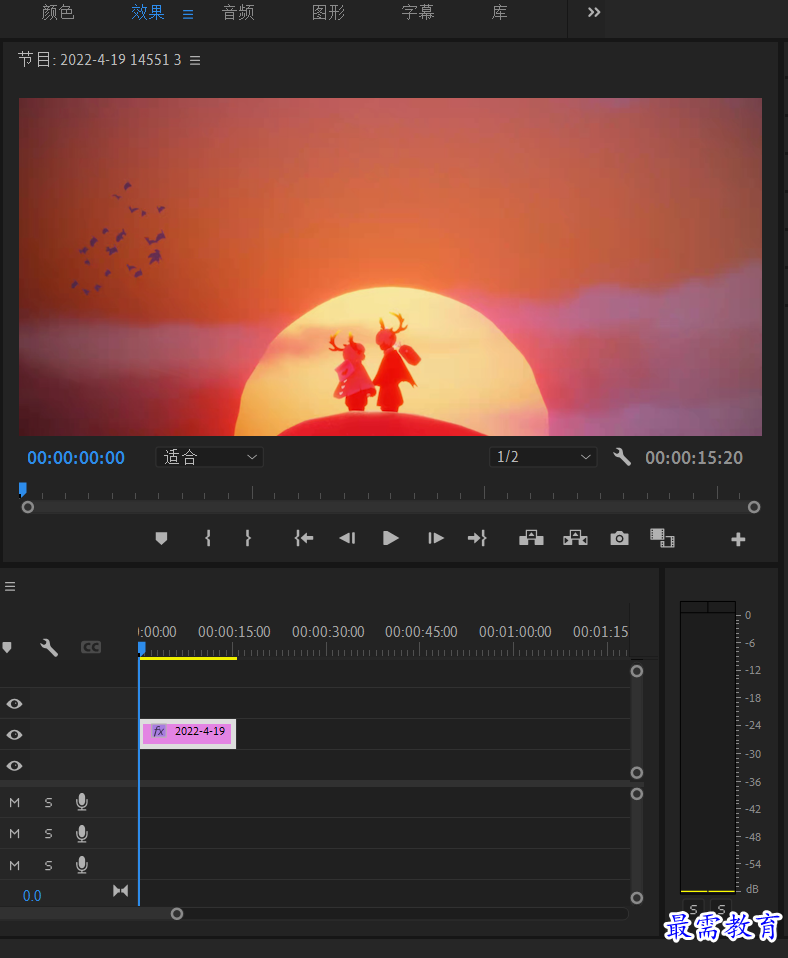
Task: Open the button editor plus icon
Action: click(738, 539)
